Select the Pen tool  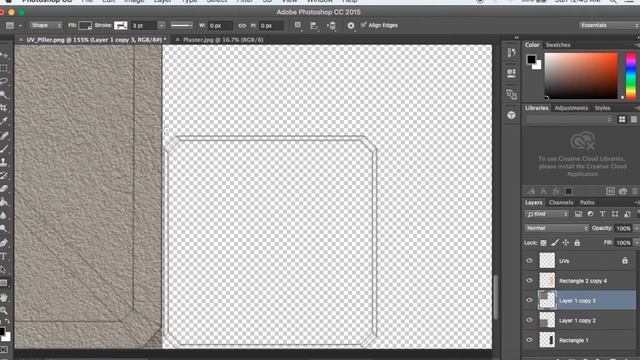point(4,243)
